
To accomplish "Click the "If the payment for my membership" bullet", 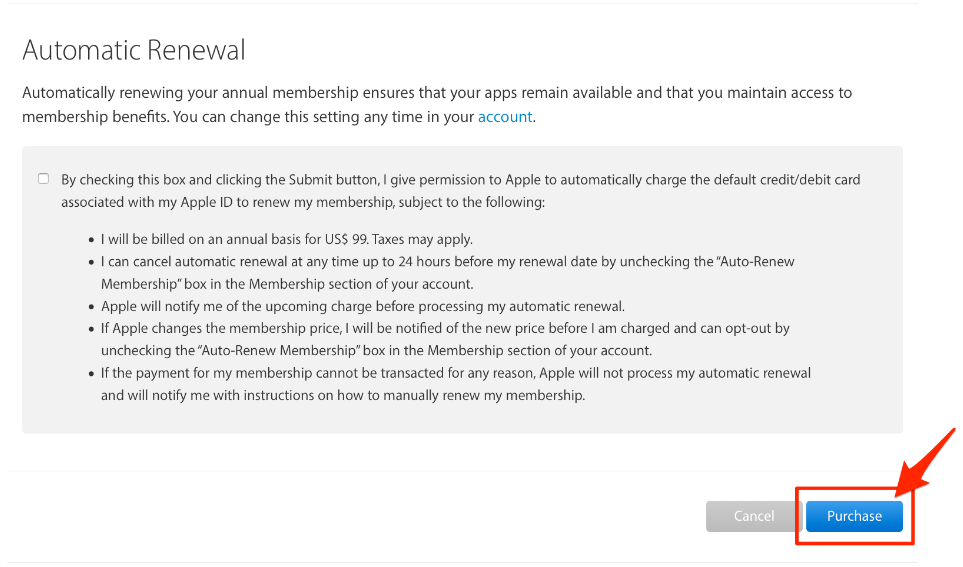I will click(456, 384).
